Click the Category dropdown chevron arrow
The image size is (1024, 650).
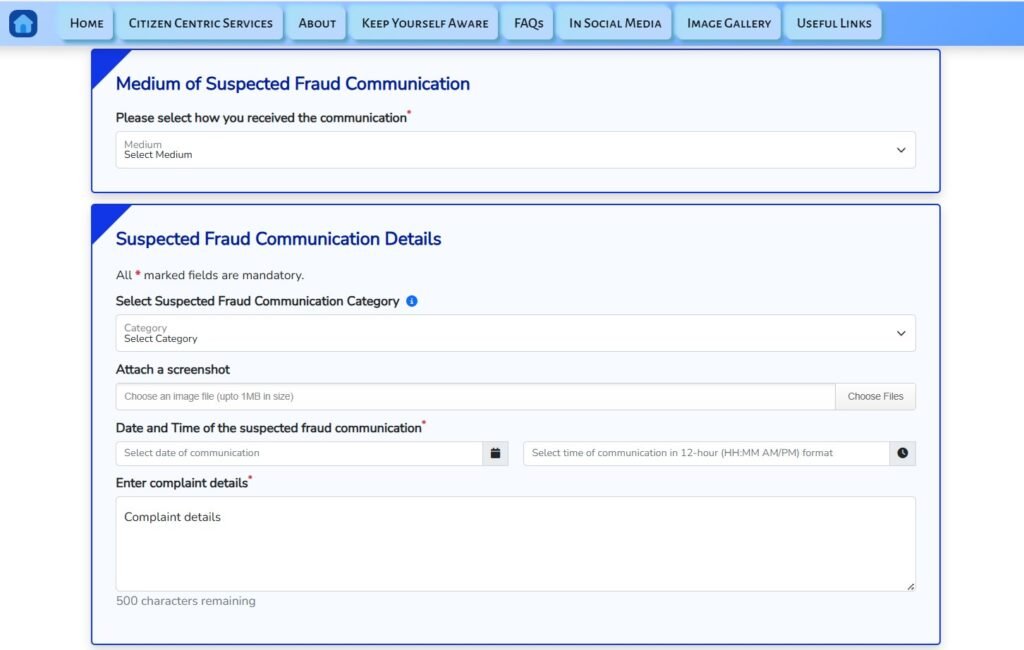click(x=901, y=333)
